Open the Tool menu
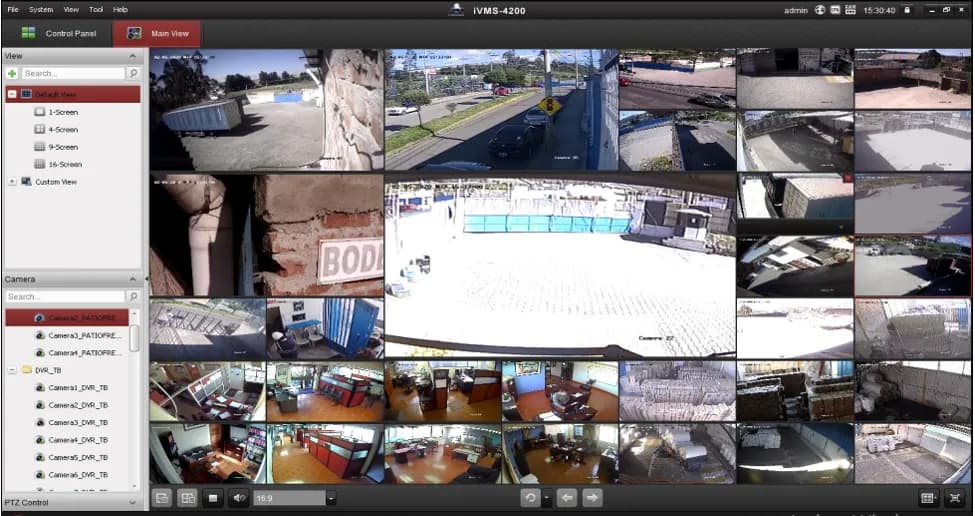Image resolution: width=975 pixels, height=516 pixels. tap(96, 9)
